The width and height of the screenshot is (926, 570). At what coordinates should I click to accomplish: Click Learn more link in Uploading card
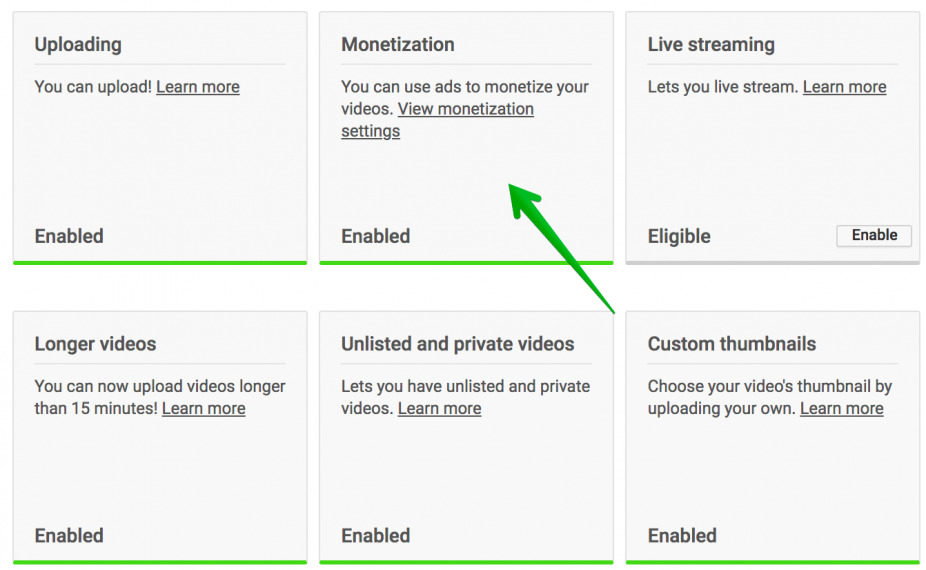point(197,87)
